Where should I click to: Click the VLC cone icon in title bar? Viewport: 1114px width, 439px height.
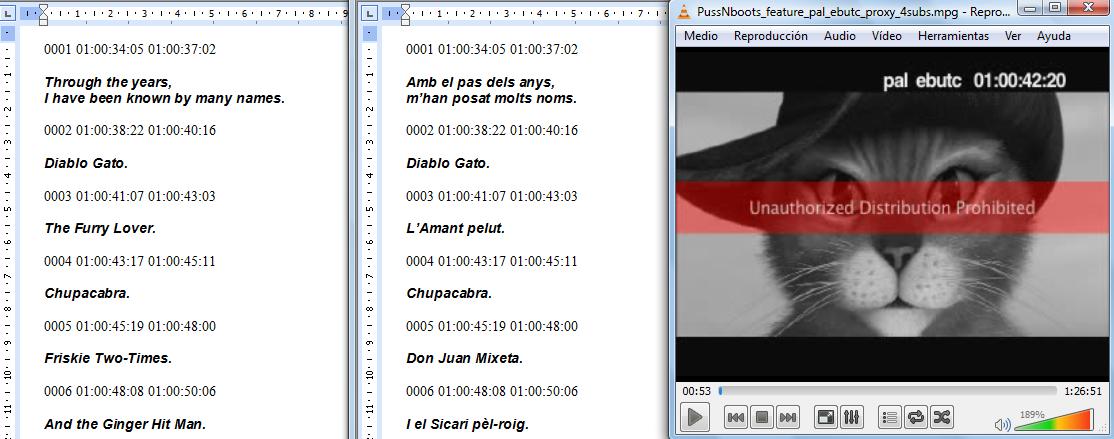tap(684, 10)
